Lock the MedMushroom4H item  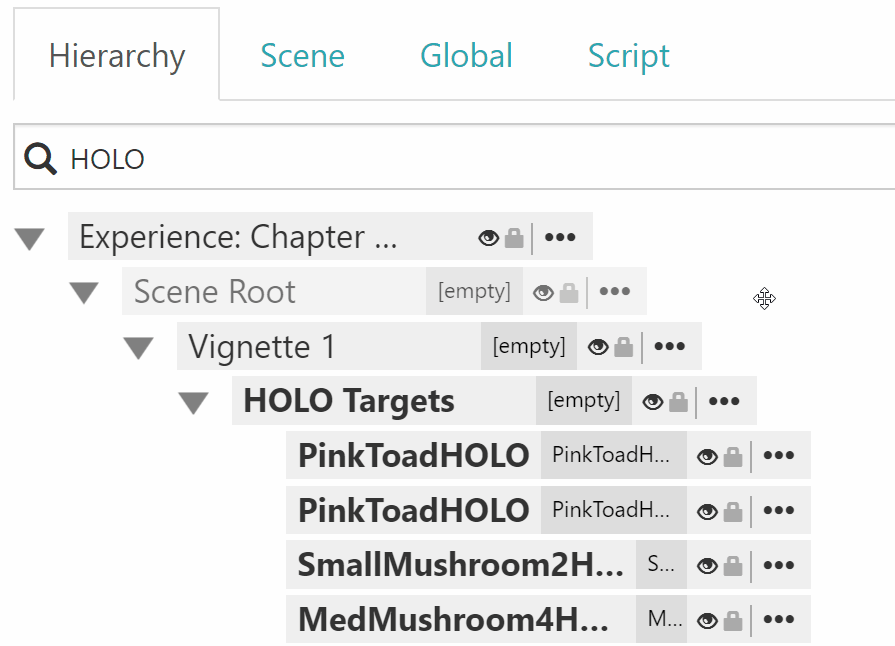[733, 620]
